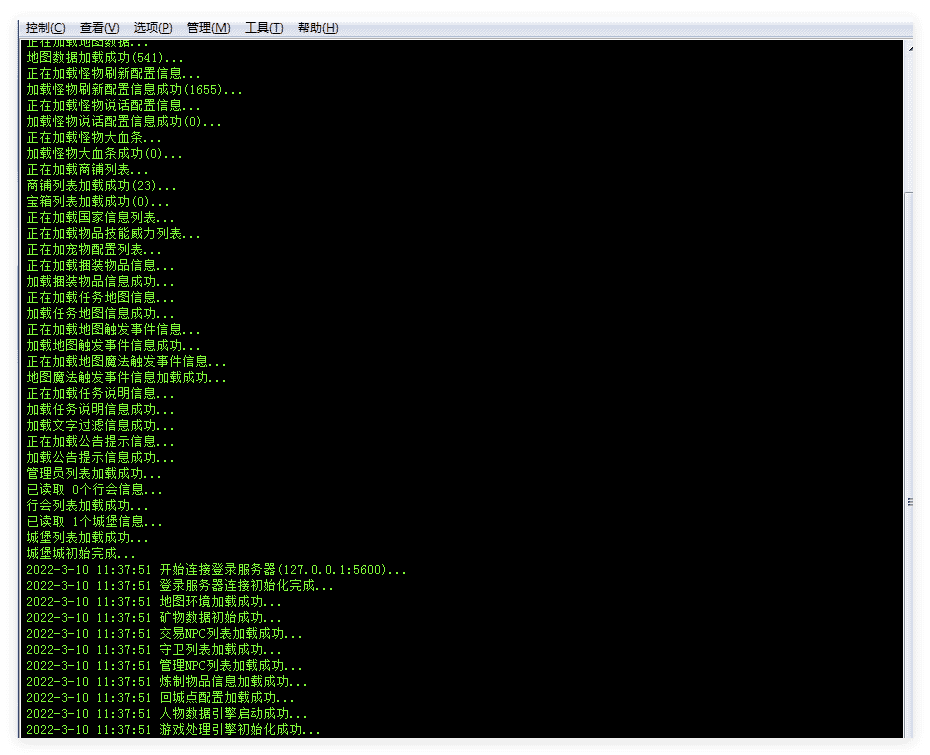Screen dimensions: 930x755
Task: Open the 管理(M) menu
Action: tap(208, 28)
